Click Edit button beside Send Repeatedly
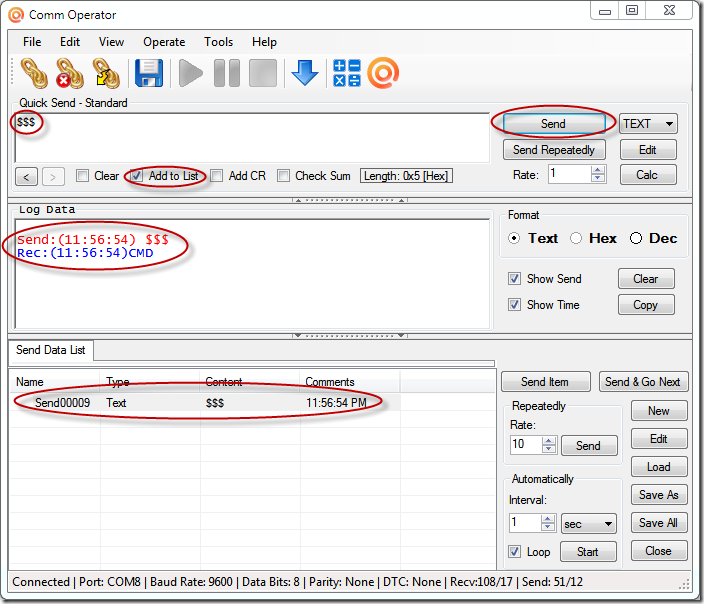 click(x=648, y=150)
